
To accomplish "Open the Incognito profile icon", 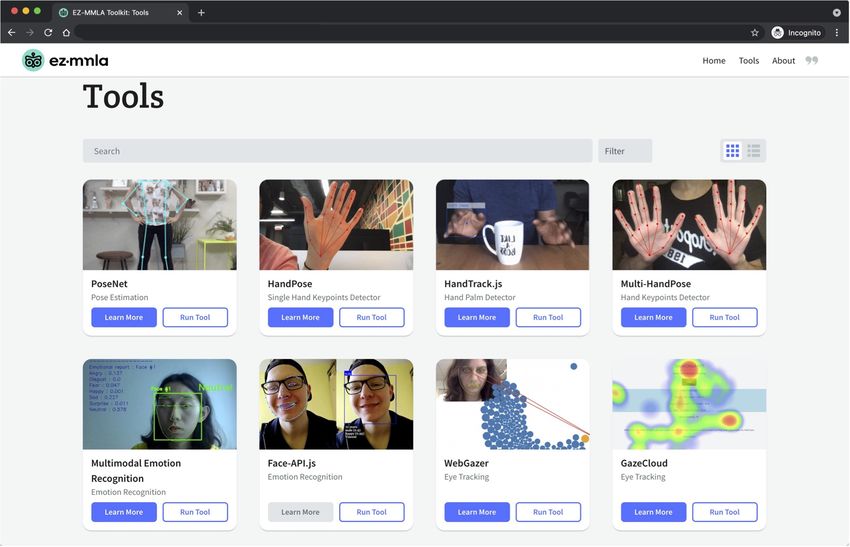I will pyautogui.click(x=777, y=33).
